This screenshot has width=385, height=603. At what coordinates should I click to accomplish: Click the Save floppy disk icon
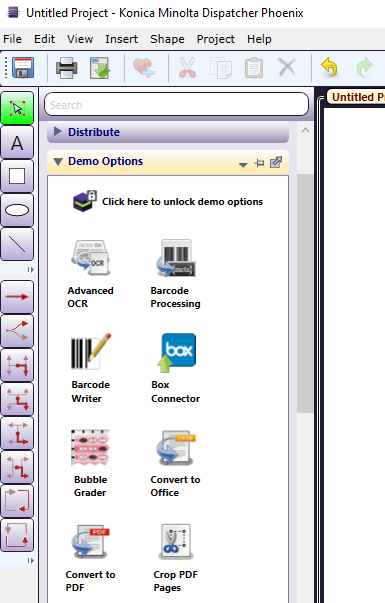(x=23, y=68)
